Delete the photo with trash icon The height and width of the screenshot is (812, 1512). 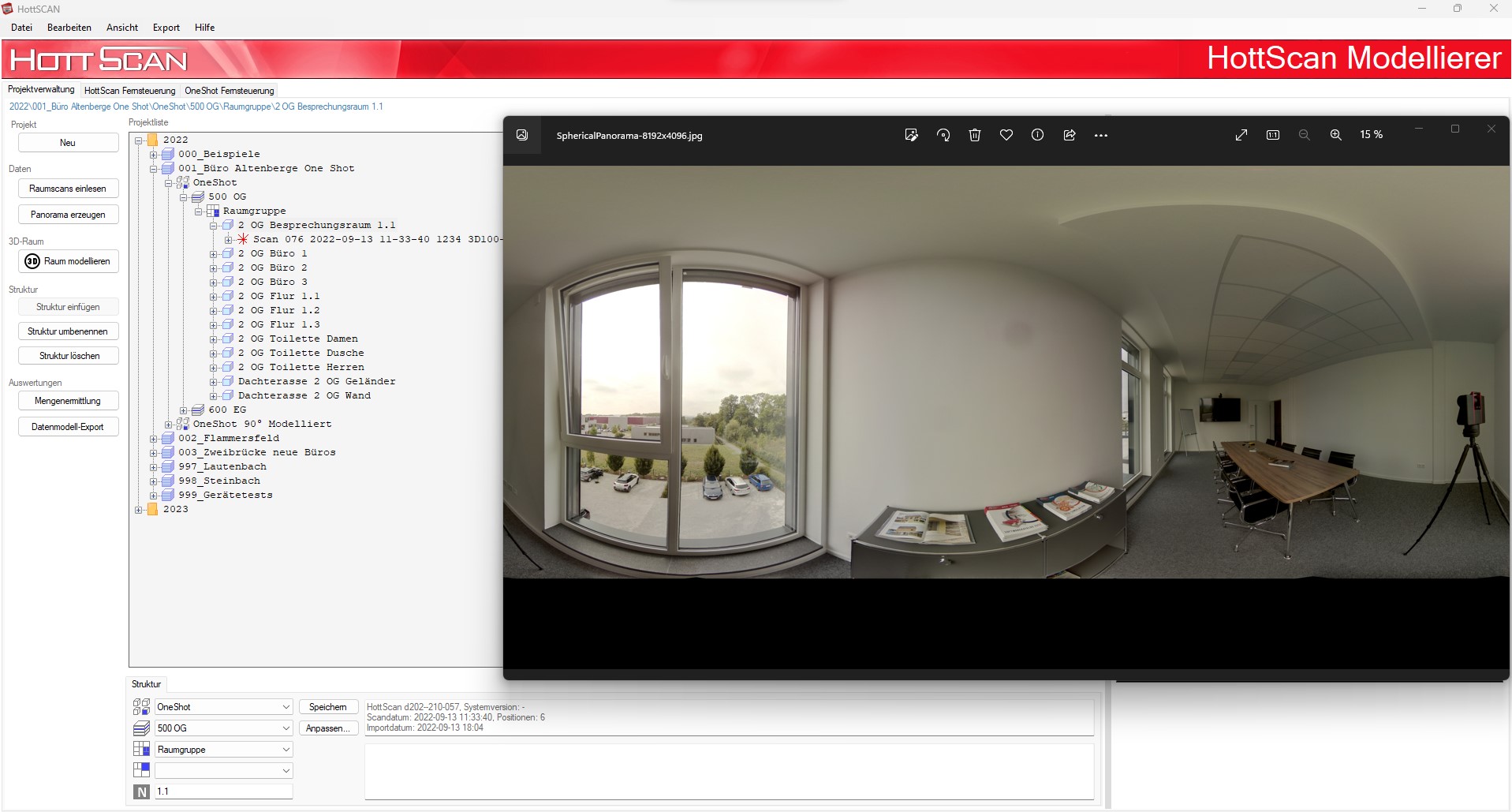pyautogui.click(x=975, y=135)
